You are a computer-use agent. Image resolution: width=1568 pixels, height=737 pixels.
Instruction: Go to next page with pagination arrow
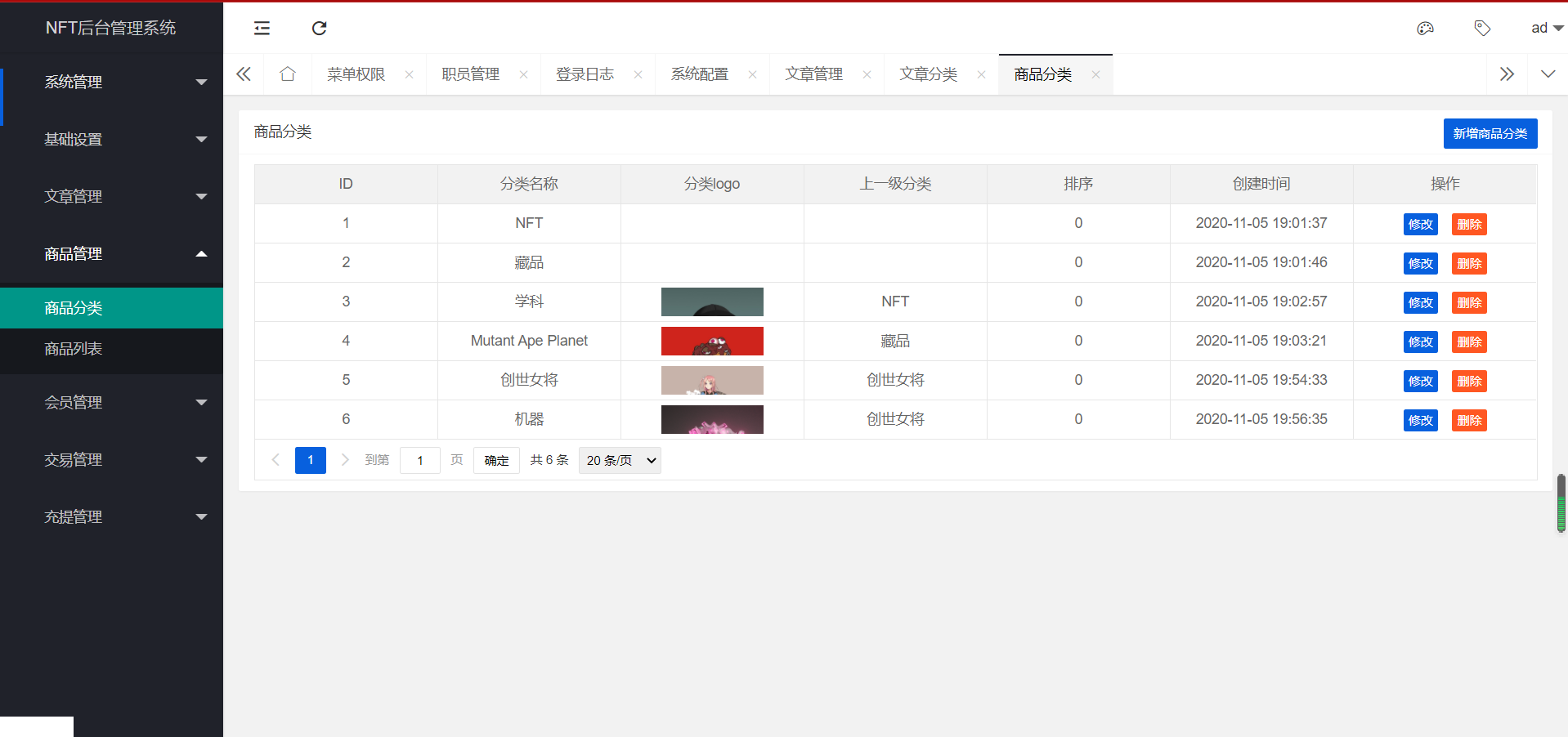click(x=345, y=460)
